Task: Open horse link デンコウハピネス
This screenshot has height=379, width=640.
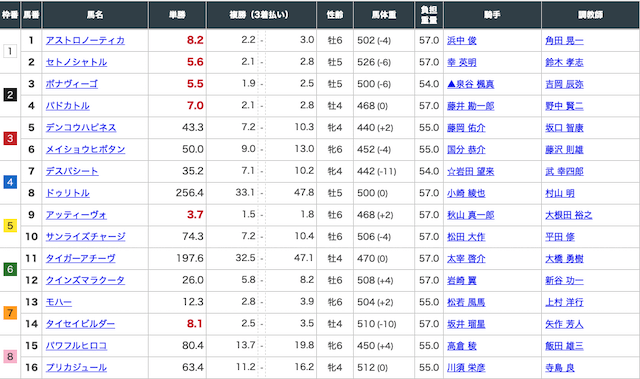Action: [x=81, y=128]
